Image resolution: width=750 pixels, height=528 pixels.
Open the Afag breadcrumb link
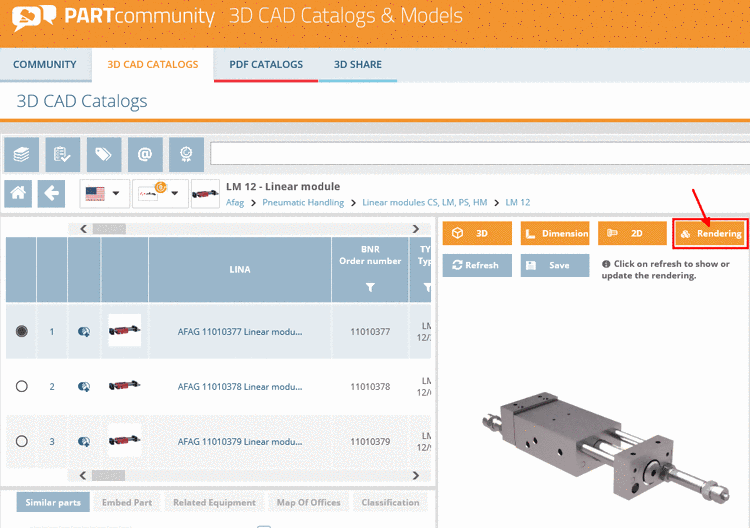pos(235,202)
